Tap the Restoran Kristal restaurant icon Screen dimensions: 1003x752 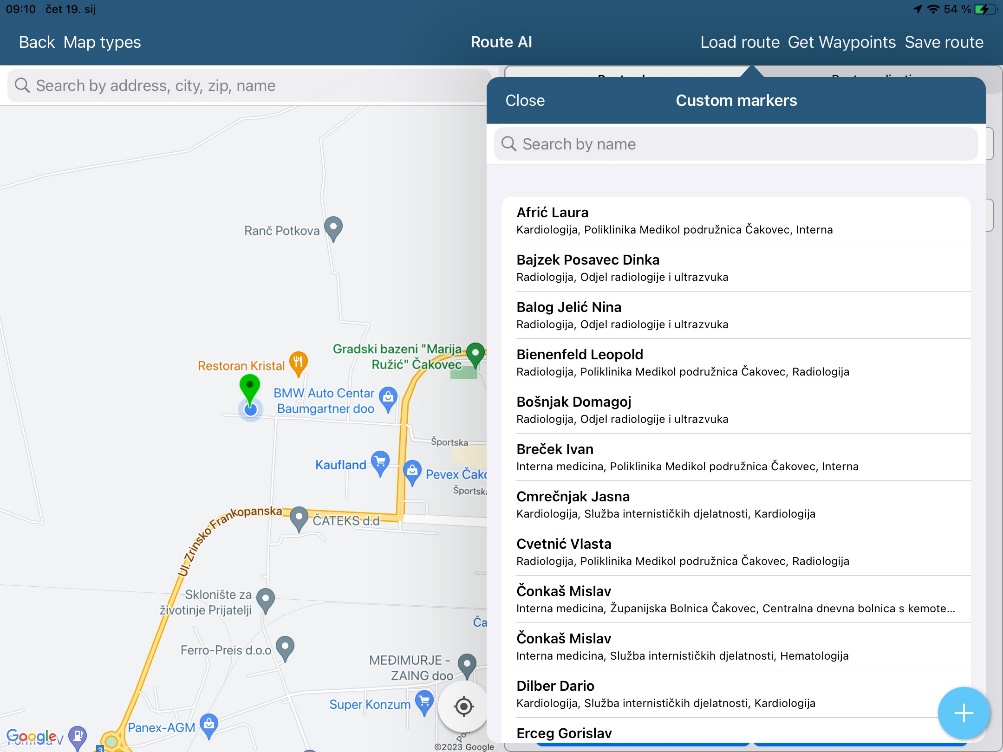click(x=297, y=362)
